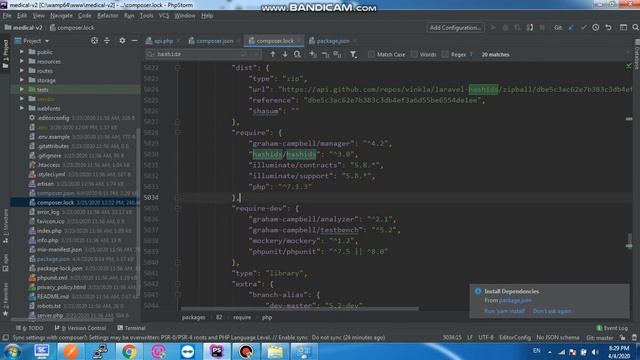Click the Project Structure window icon in toolbar
Screen dimensions: 640x360
pyautogui.click(x=623, y=28)
